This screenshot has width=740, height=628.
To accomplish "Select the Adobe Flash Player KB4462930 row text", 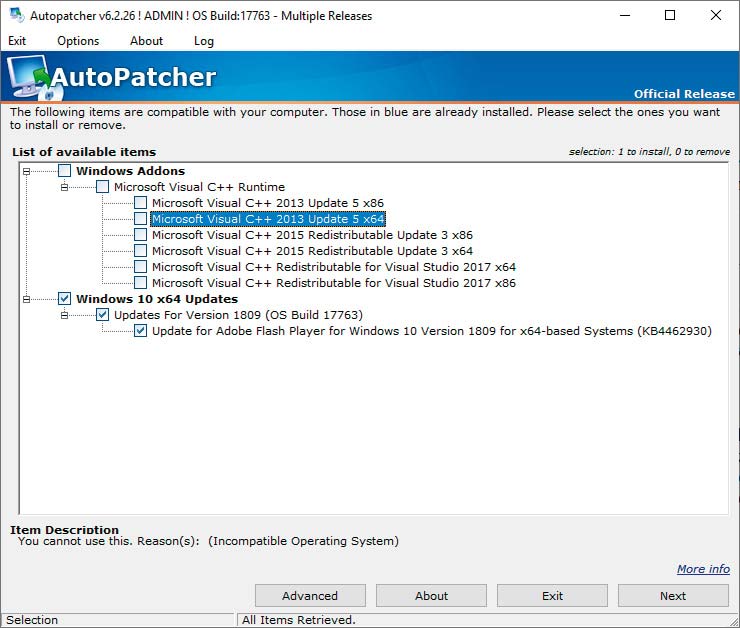I will [x=431, y=331].
